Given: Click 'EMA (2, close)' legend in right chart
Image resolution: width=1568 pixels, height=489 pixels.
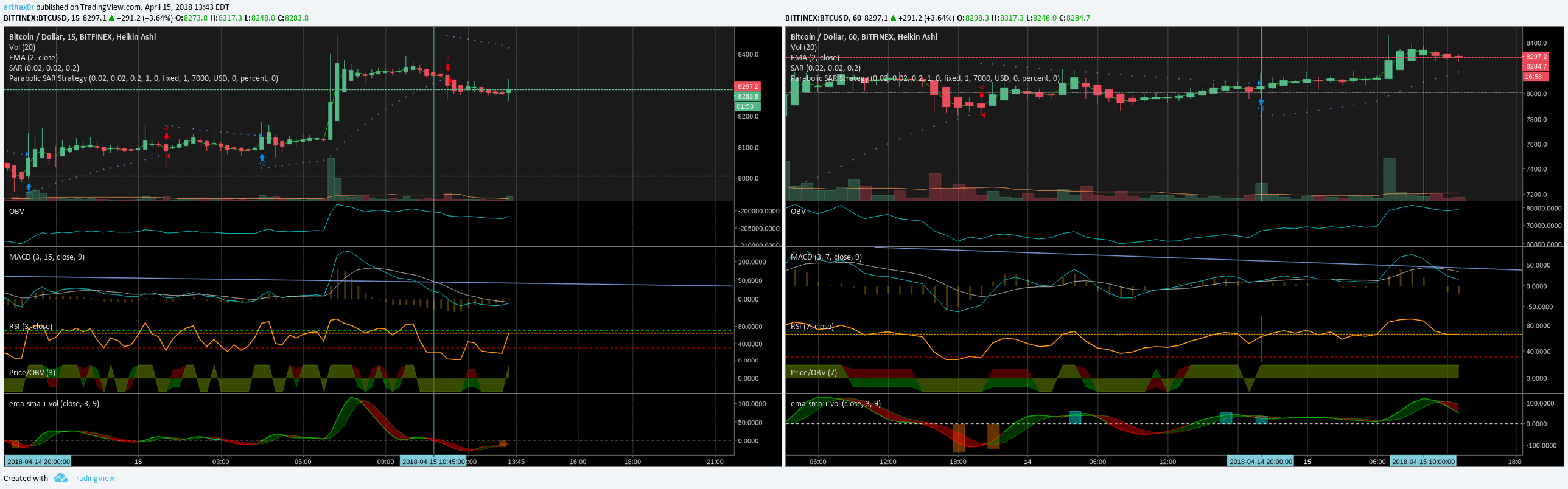Looking at the screenshot, I should coord(815,57).
